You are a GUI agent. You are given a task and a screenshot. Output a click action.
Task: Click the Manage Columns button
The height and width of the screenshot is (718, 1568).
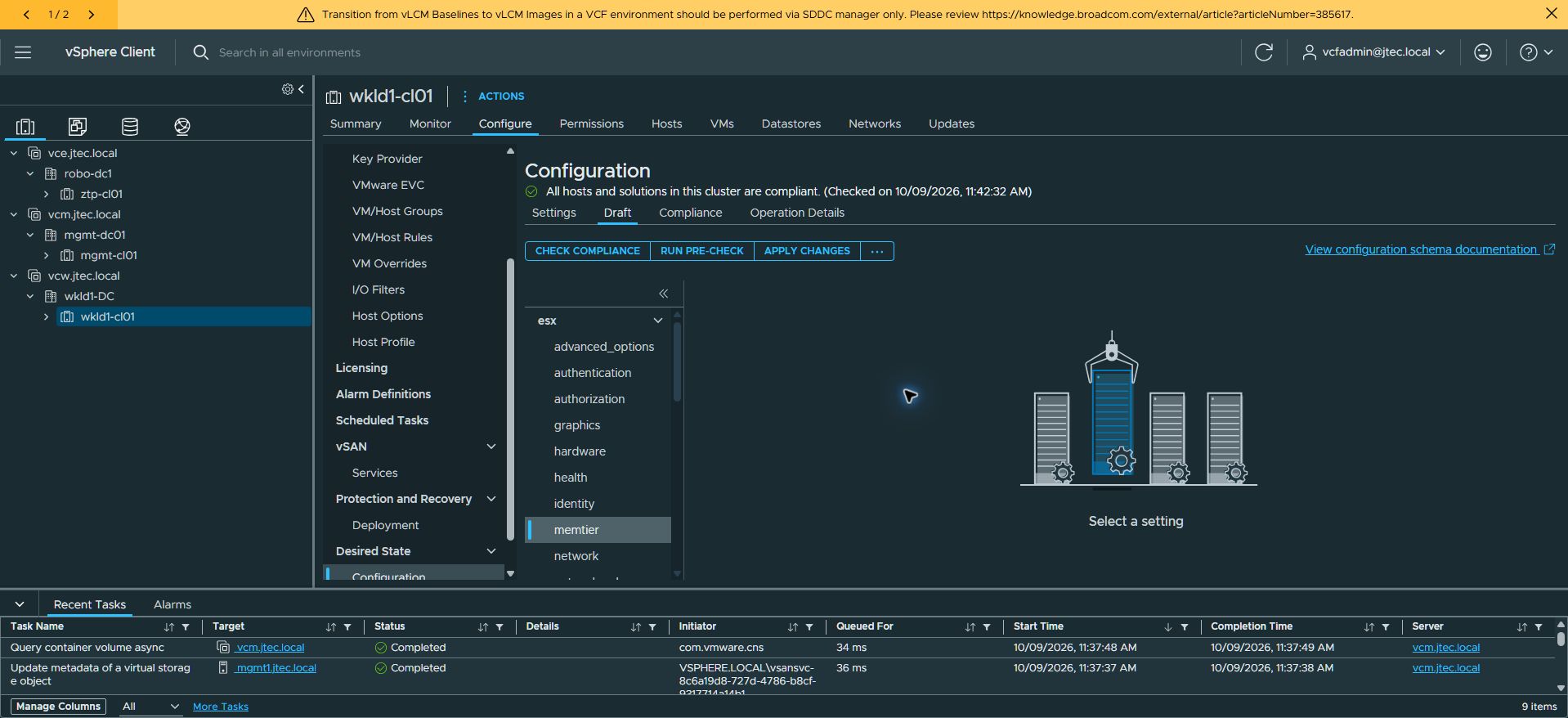[x=58, y=707]
